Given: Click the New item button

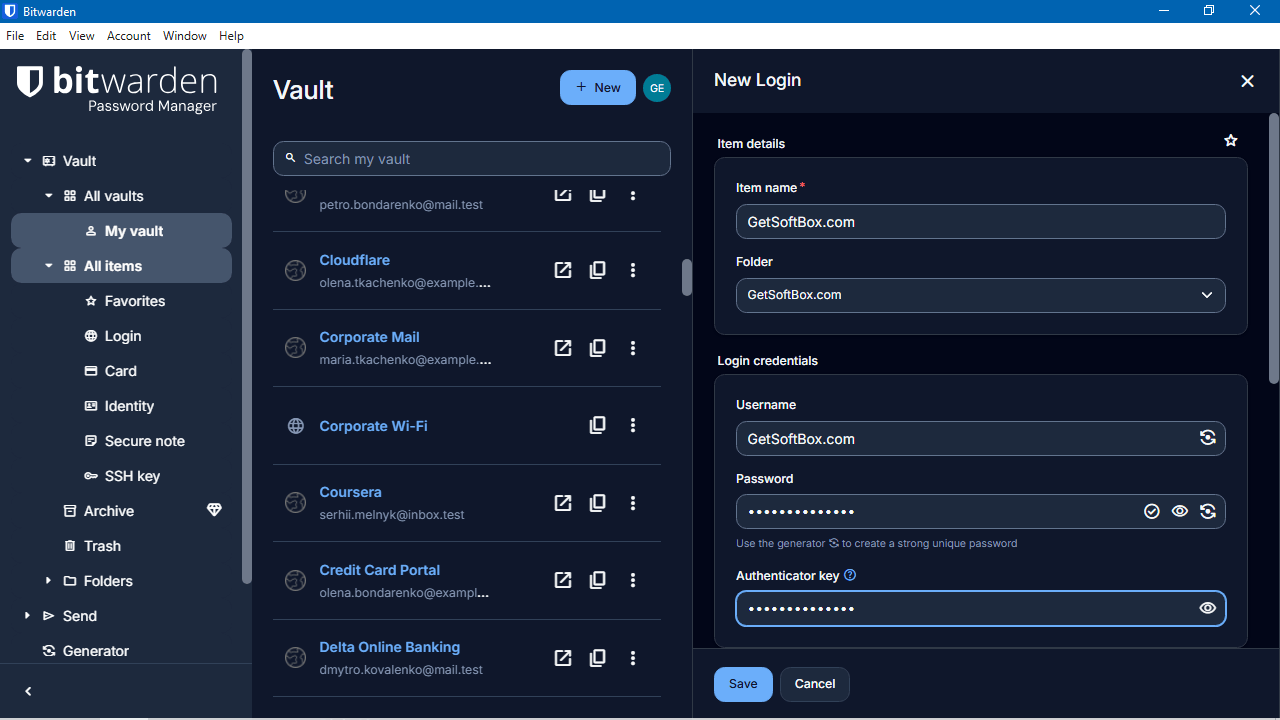Looking at the screenshot, I should point(598,88).
